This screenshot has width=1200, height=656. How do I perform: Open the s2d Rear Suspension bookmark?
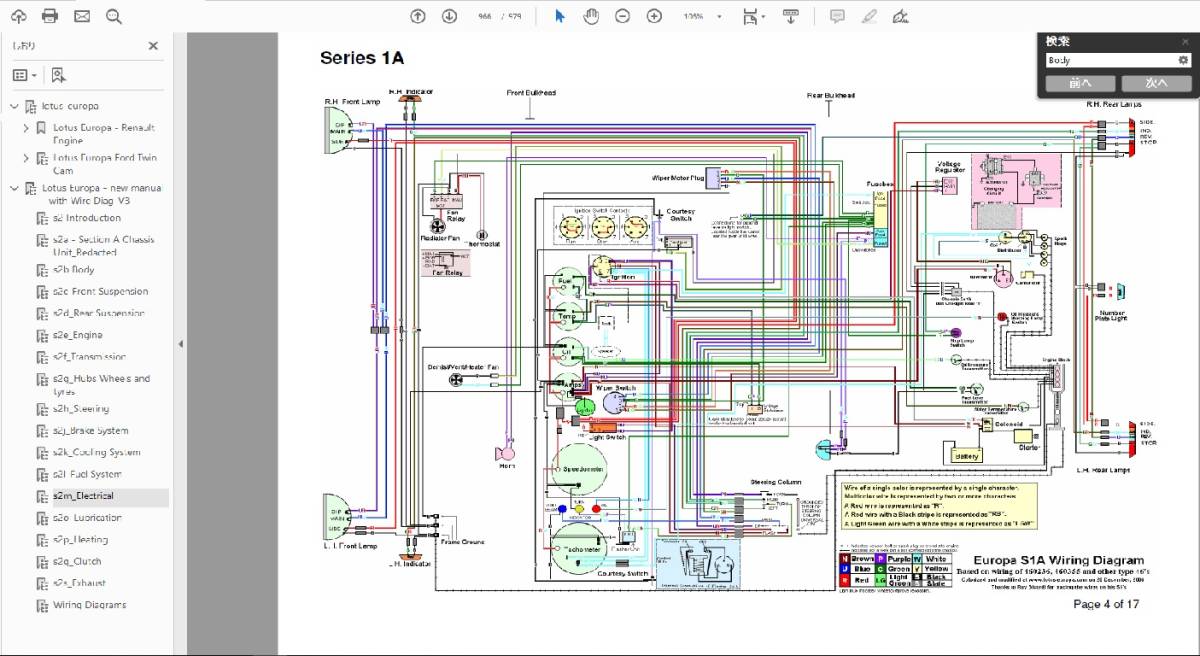coord(98,314)
